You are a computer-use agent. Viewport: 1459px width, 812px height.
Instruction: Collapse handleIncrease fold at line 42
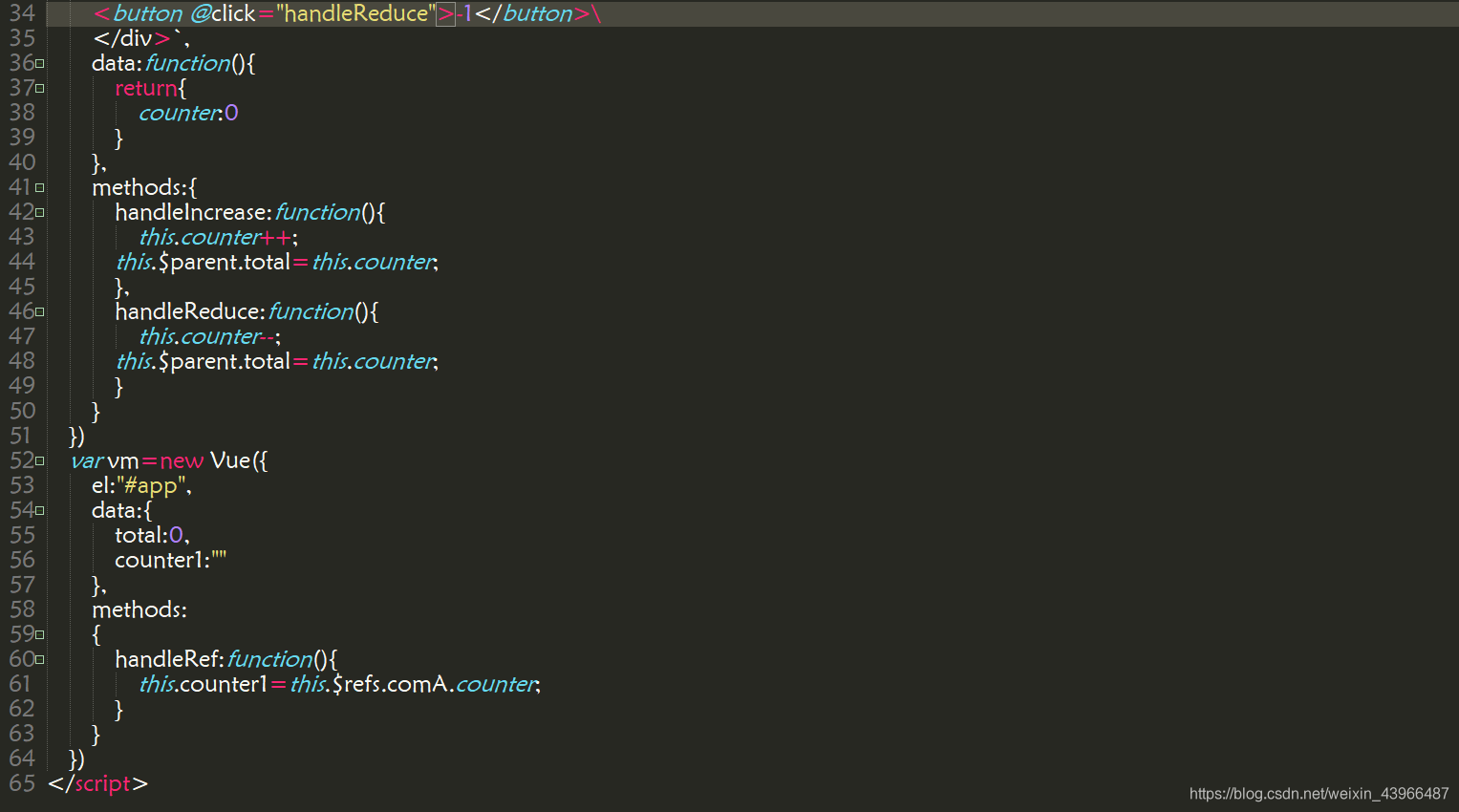40,213
